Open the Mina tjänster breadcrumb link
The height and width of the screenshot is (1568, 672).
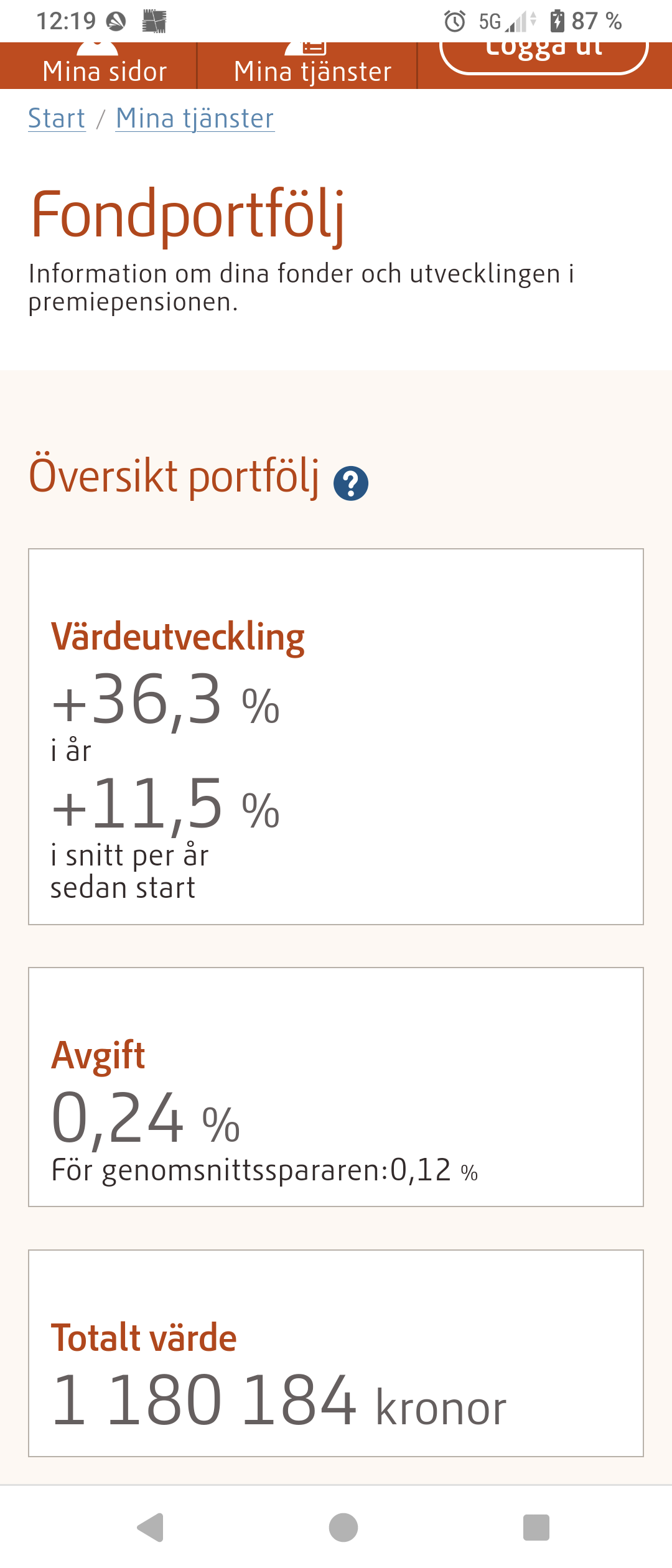(x=195, y=118)
